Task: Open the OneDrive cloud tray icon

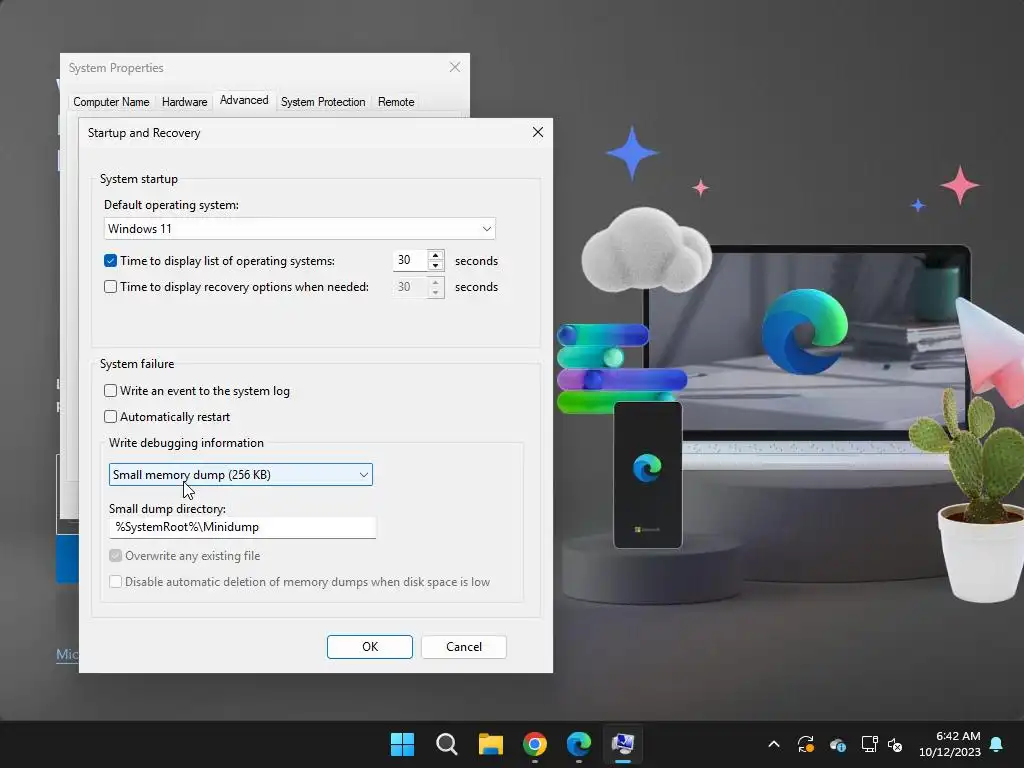Action: tap(838, 744)
